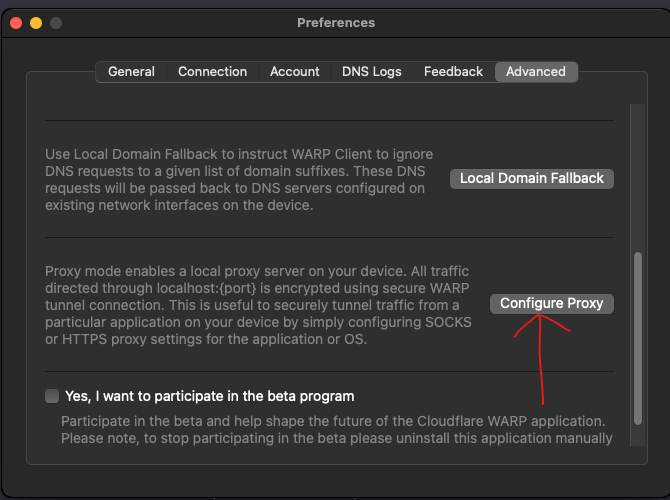Click the Preferences window title
670x500 pixels.
336,22
